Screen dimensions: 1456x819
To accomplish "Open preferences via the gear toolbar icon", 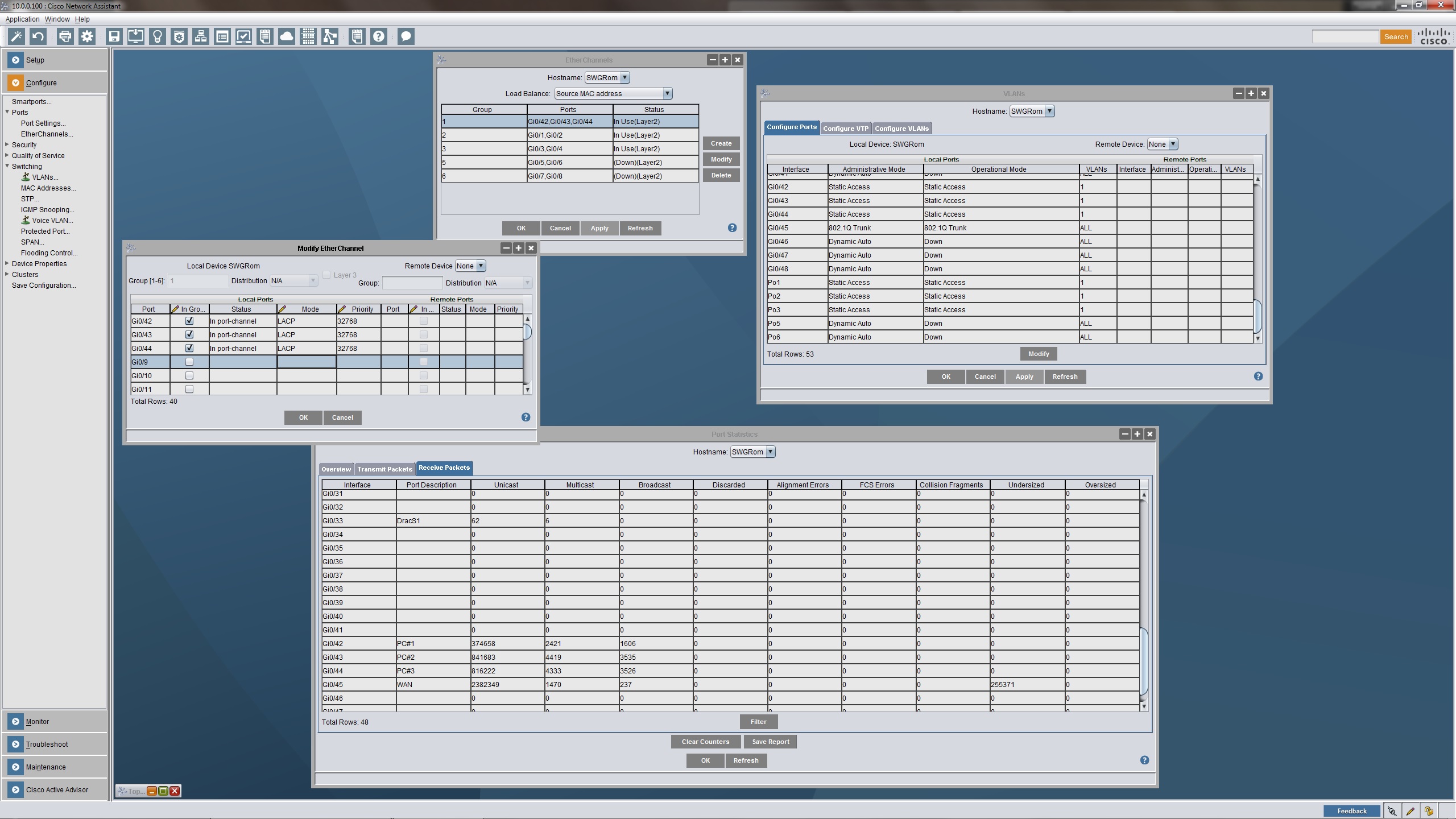I will click(x=87, y=37).
